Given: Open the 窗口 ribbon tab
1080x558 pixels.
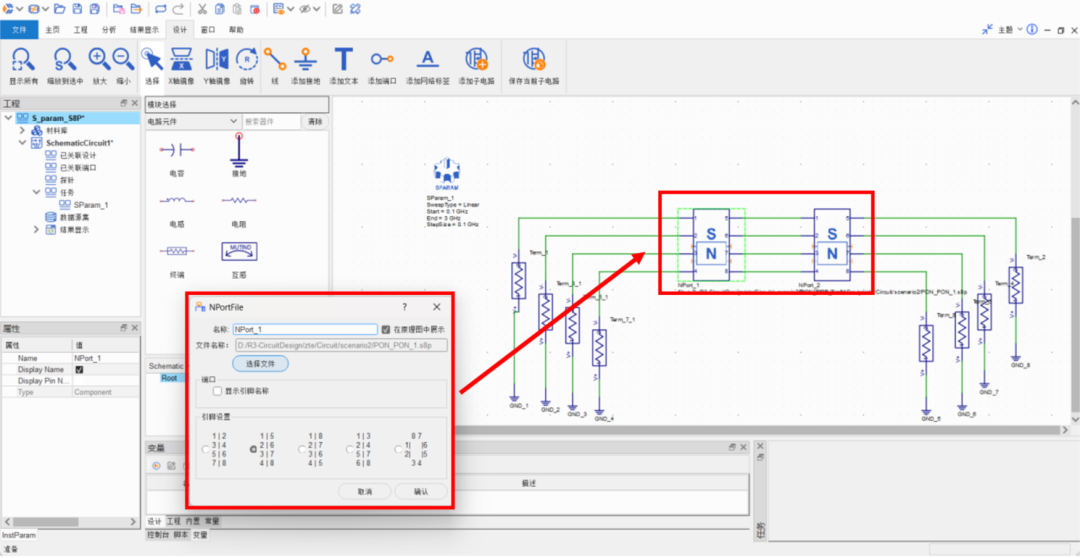Looking at the screenshot, I should pyautogui.click(x=207, y=30).
